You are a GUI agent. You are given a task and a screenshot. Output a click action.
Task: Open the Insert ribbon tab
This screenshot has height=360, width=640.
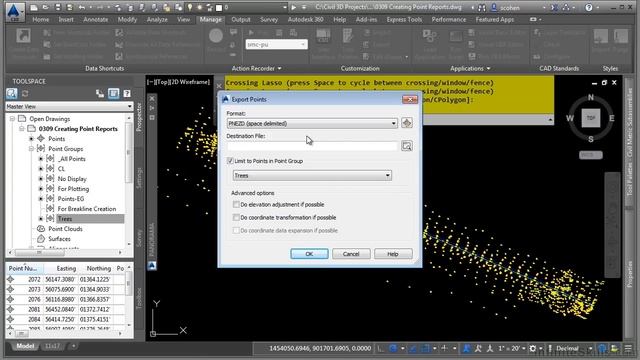click(66, 19)
